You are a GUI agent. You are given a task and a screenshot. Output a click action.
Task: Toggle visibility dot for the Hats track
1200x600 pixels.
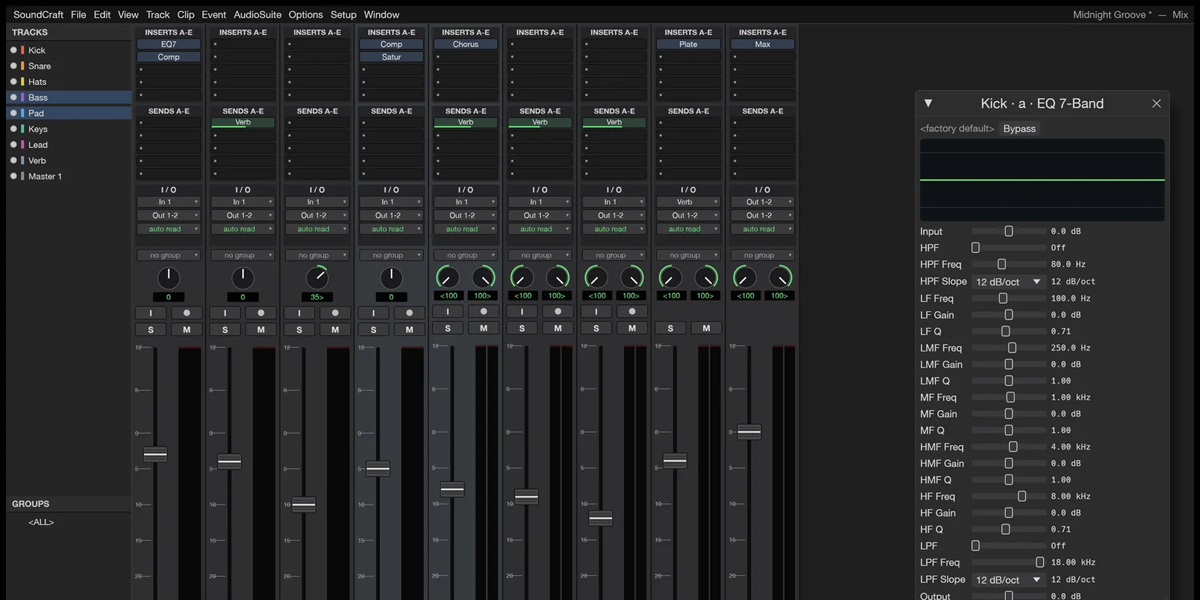coord(13,82)
